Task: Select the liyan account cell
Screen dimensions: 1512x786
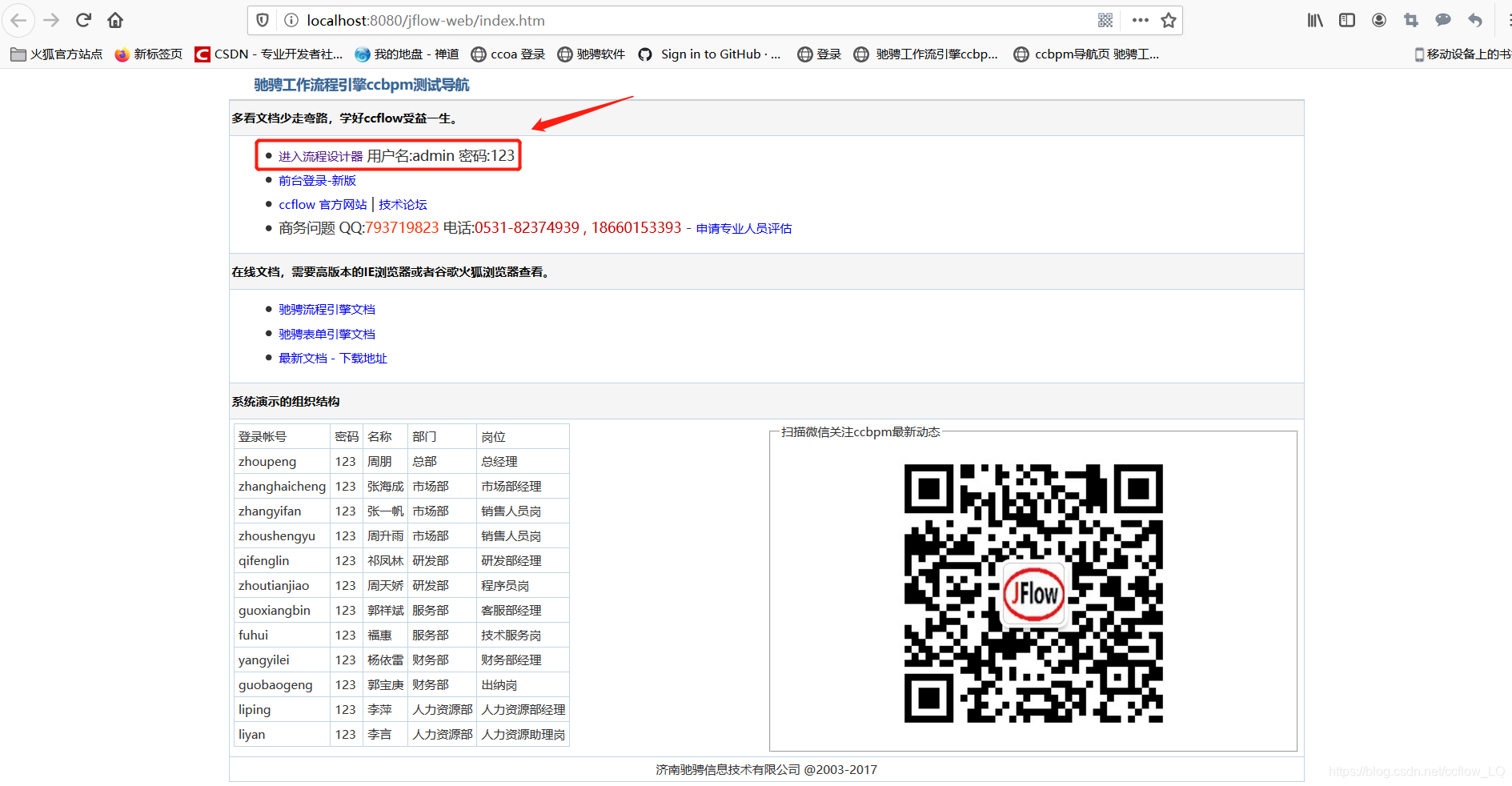Action: [x=283, y=735]
